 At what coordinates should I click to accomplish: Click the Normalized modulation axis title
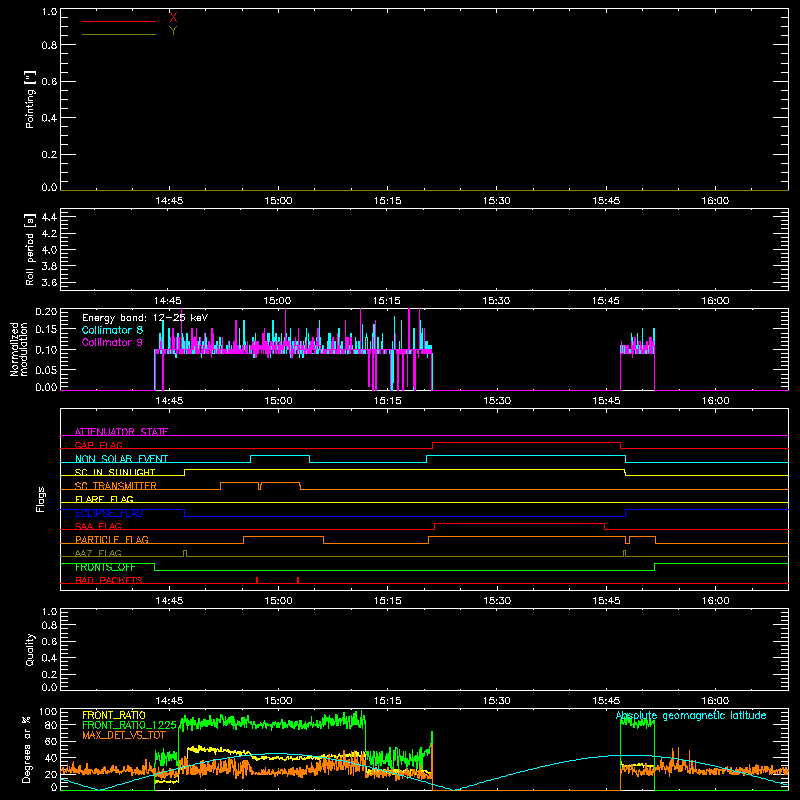tap(19, 349)
